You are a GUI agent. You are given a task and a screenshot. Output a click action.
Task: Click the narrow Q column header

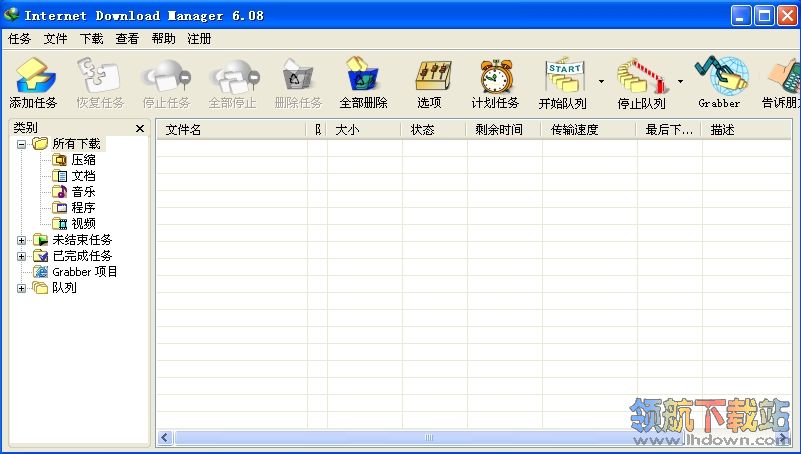(317, 130)
